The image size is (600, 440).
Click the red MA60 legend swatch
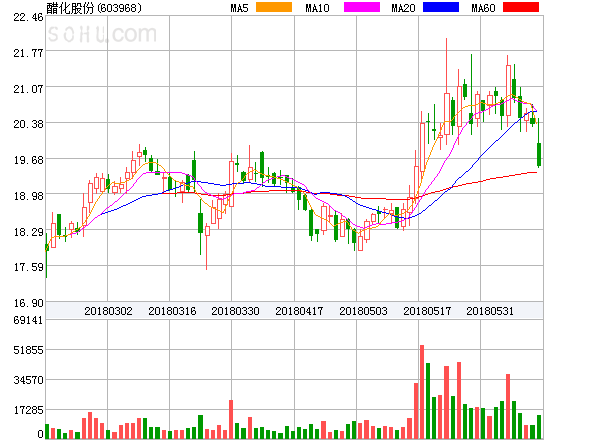[521, 7]
